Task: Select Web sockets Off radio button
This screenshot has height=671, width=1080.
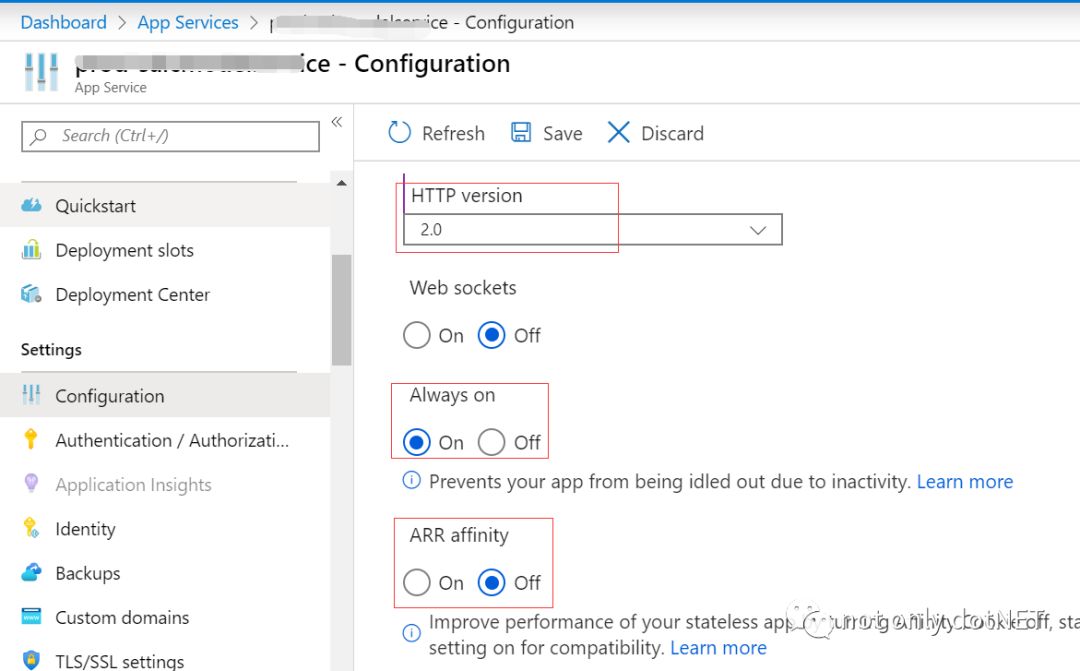Action: [x=491, y=336]
